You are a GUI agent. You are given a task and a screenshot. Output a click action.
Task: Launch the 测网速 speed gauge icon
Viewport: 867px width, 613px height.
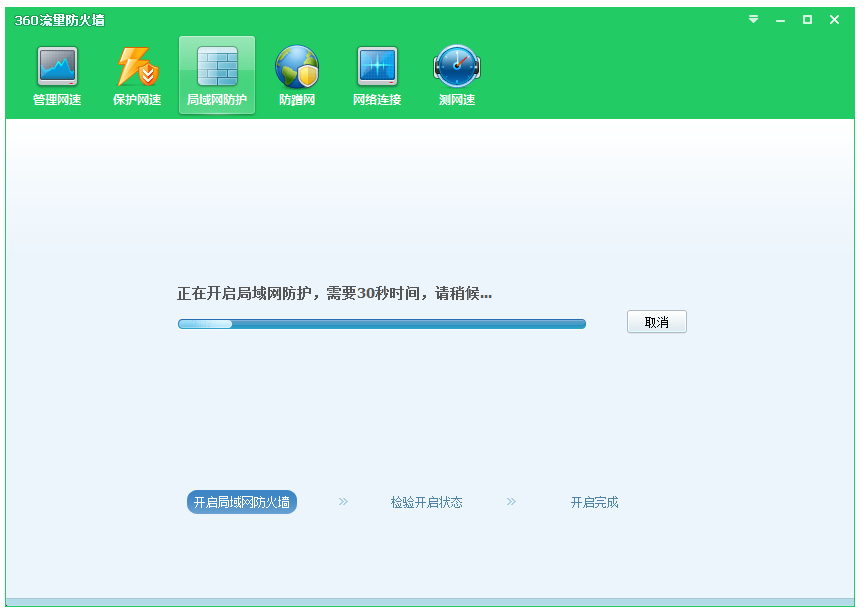tap(457, 75)
